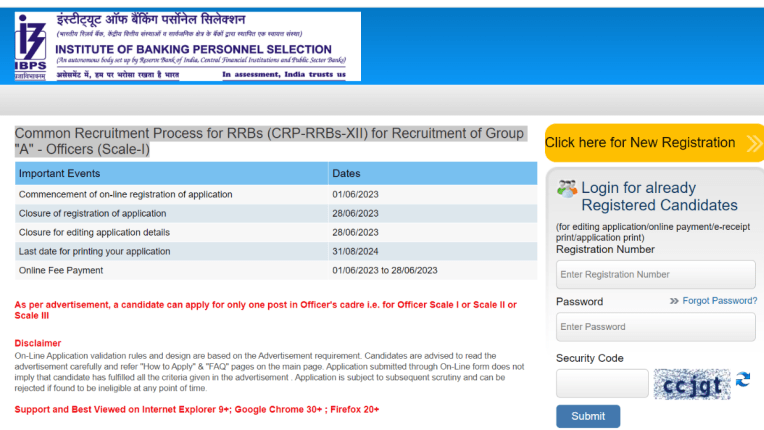Click the Registration Number label

point(605,249)
